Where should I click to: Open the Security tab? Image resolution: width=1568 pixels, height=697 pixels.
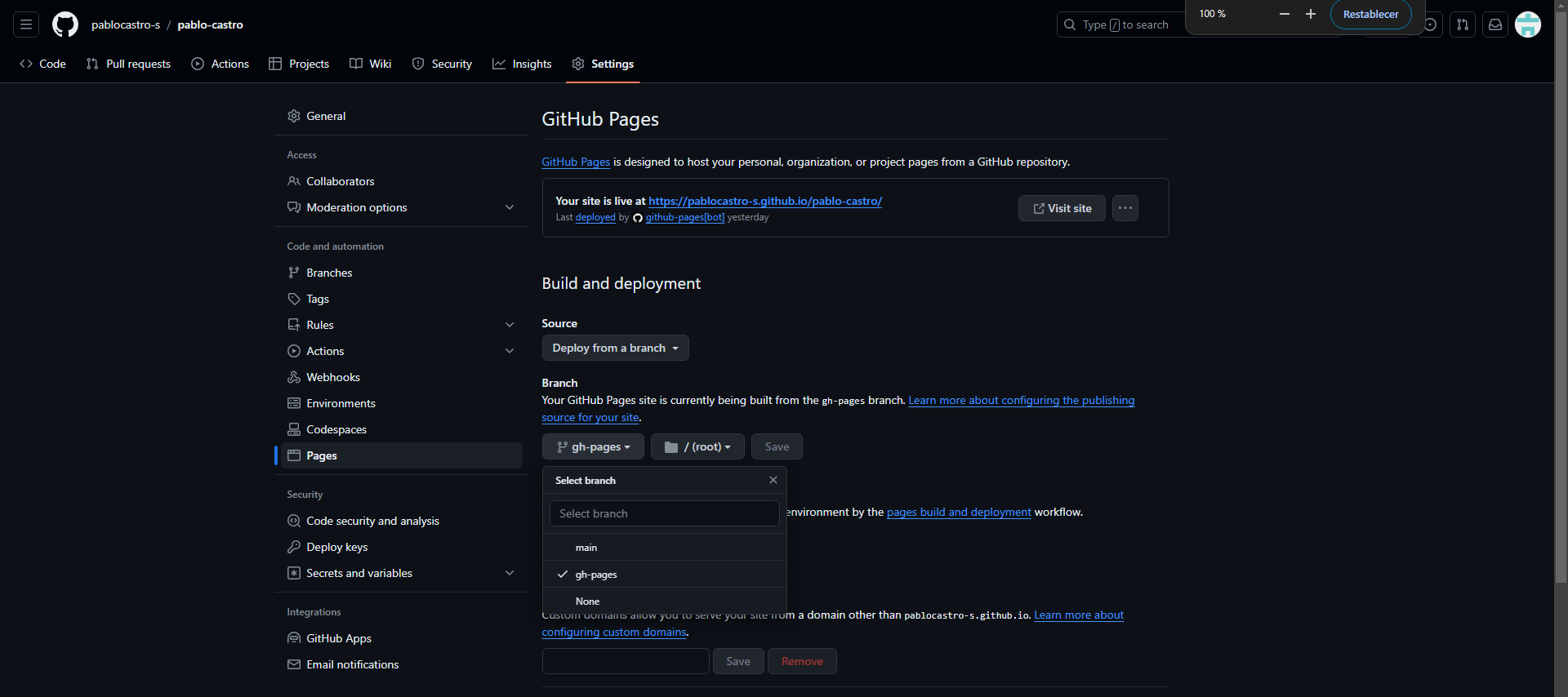click(x=442, y=64)
